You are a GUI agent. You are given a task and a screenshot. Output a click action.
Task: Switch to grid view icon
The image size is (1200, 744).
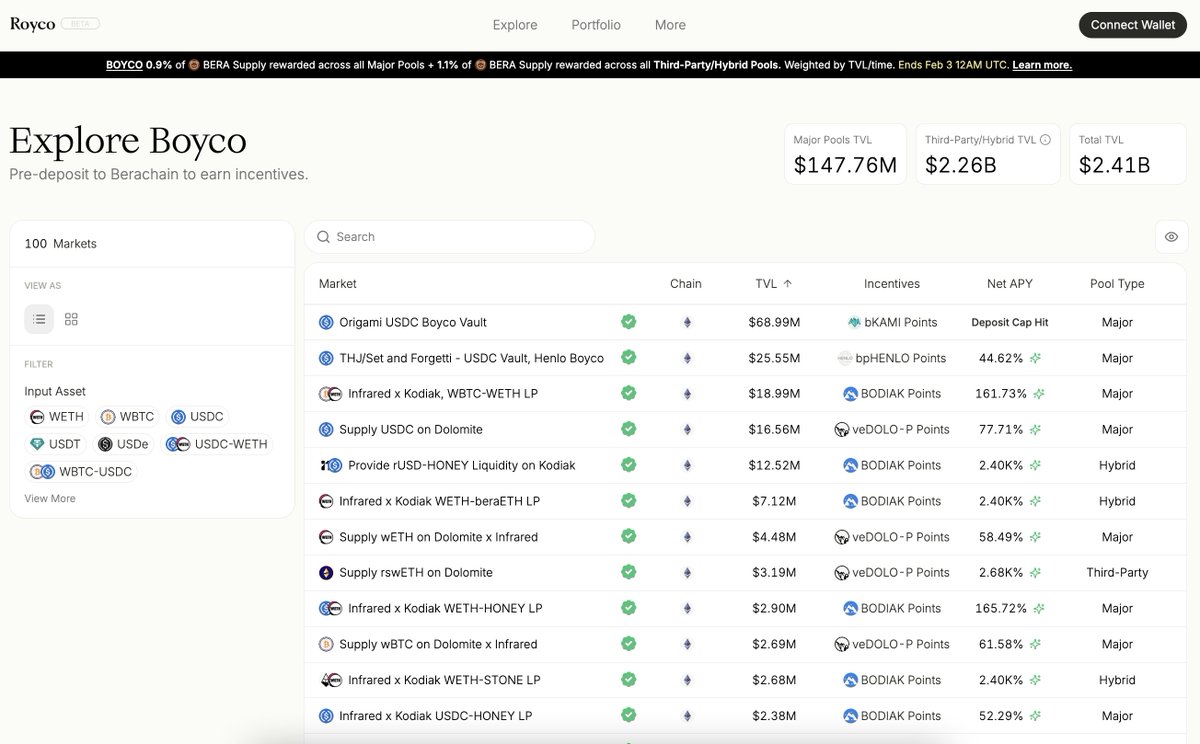[71, 319]
